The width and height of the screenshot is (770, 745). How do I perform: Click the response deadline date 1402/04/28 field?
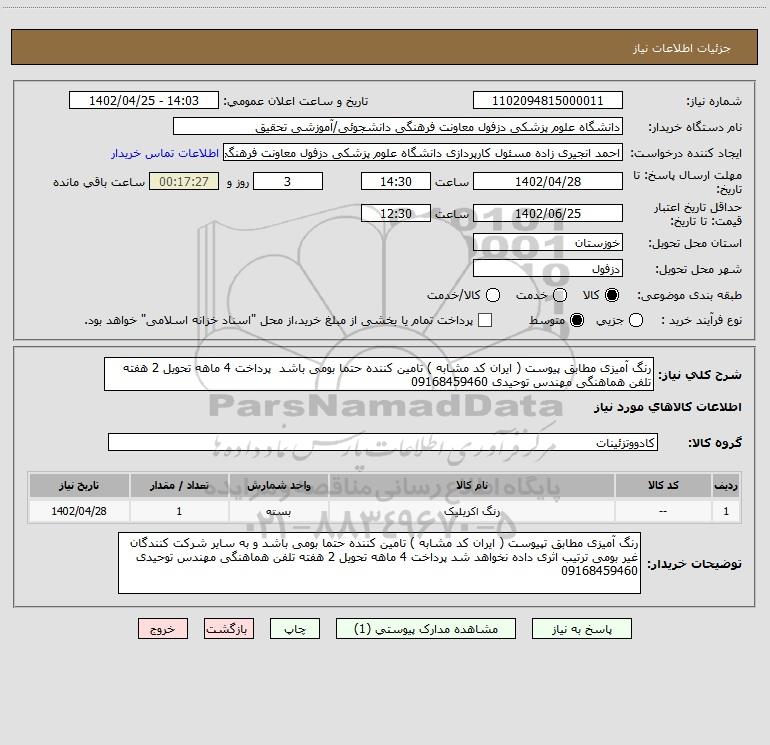[x=548, y=181]
